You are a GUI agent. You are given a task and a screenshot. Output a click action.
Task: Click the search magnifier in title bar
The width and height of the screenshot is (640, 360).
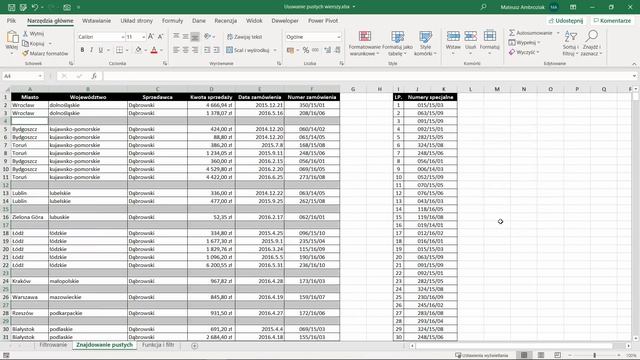pos(483,7)
